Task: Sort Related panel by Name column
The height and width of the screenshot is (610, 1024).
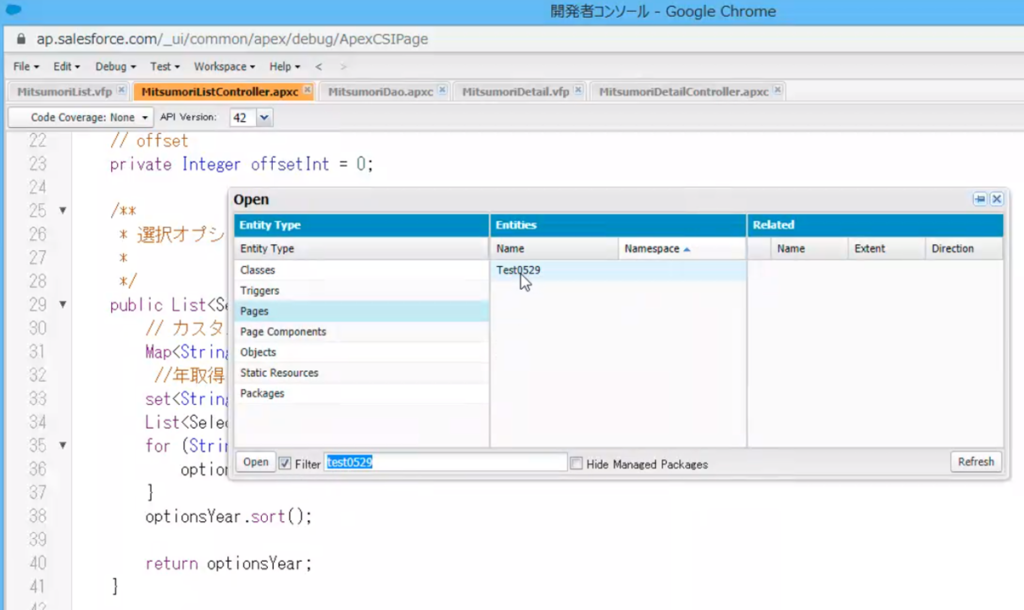Action: pos(809,249)
